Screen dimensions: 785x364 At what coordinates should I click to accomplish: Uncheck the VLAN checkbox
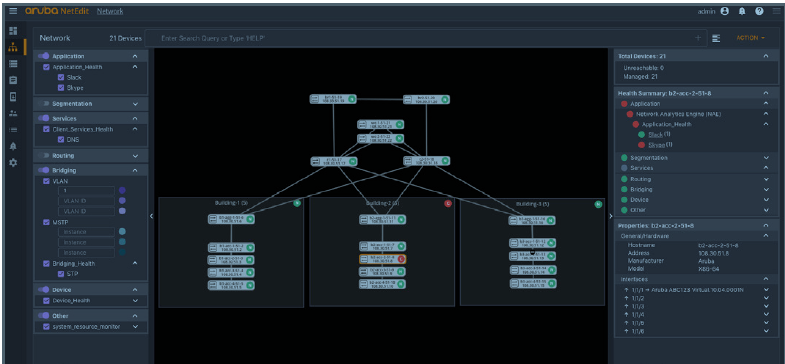[47, 181]
